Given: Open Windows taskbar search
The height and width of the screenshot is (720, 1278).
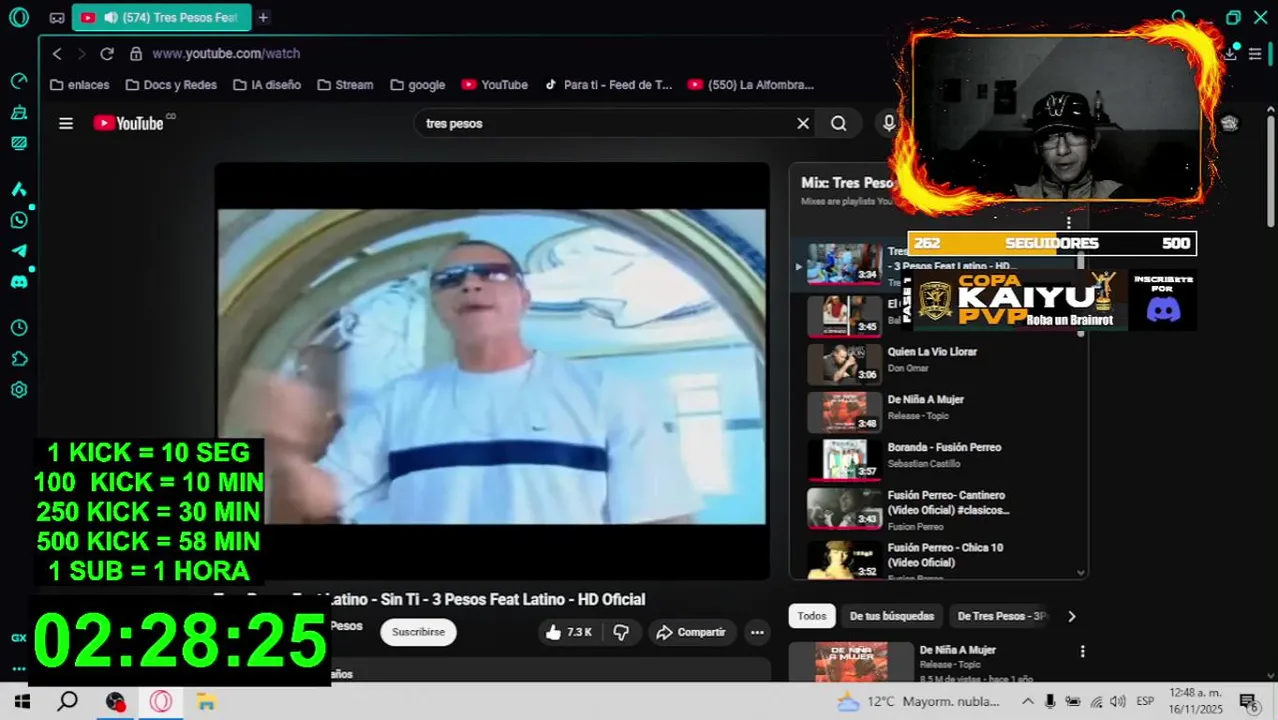Looking at the screenshot, I should 67,701.
